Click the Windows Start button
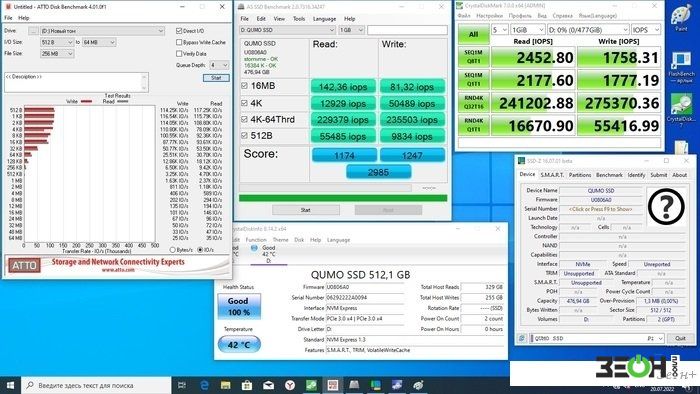The image size is (700, 394). coord(10,385)
